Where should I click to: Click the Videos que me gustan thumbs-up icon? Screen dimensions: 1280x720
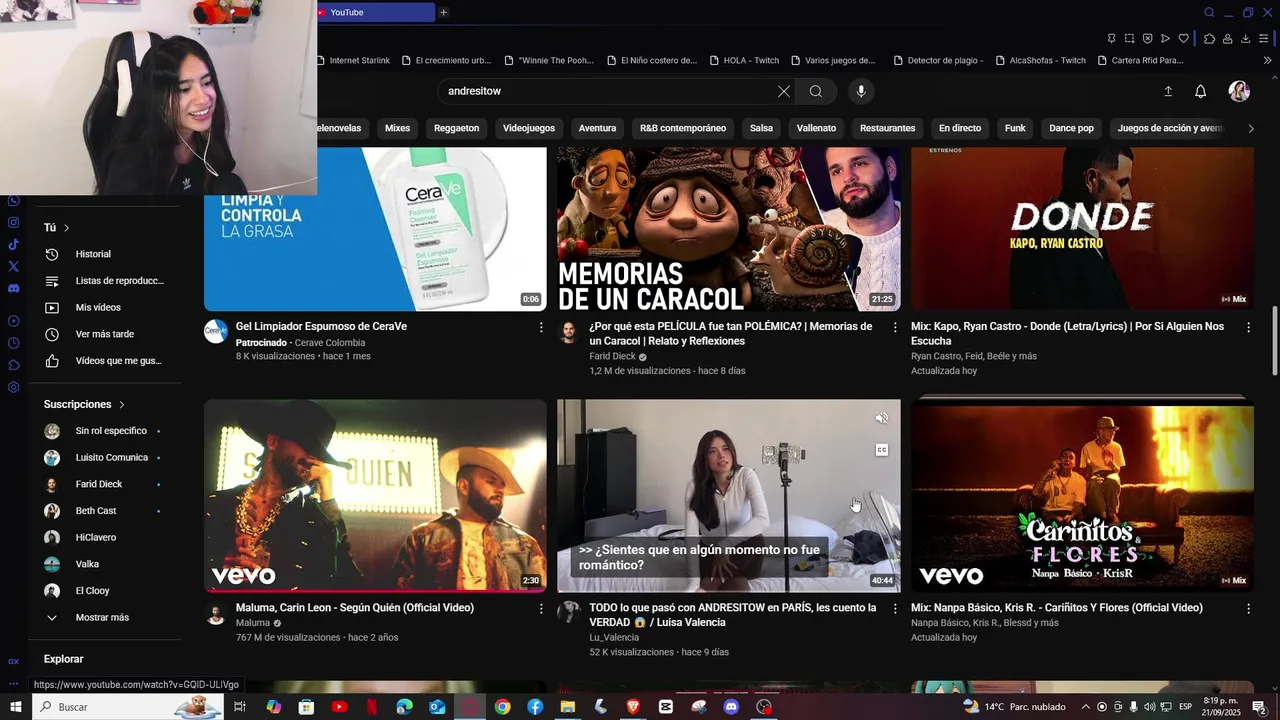52,361
